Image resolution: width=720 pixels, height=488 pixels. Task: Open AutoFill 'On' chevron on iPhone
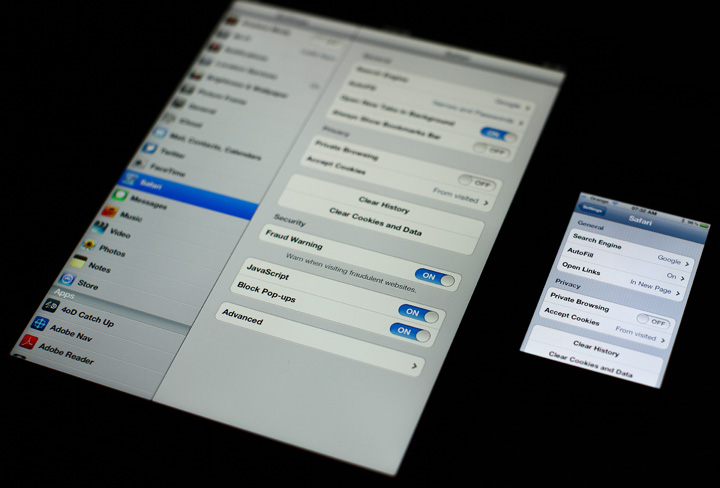(x=682, y=278)
